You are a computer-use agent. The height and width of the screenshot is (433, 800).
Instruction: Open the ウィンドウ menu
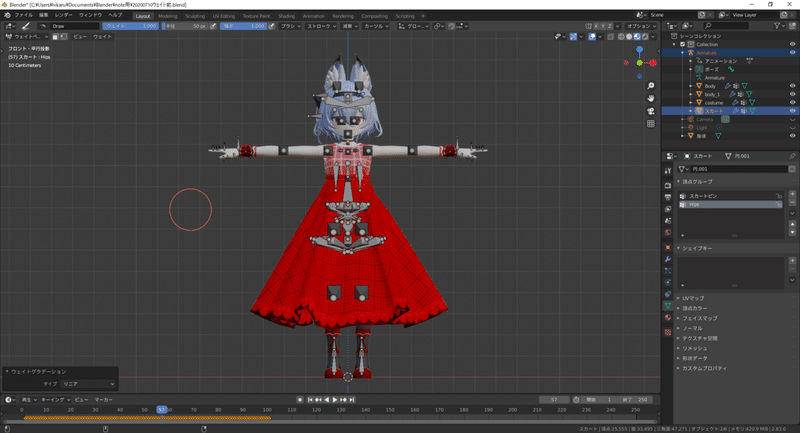90,15
